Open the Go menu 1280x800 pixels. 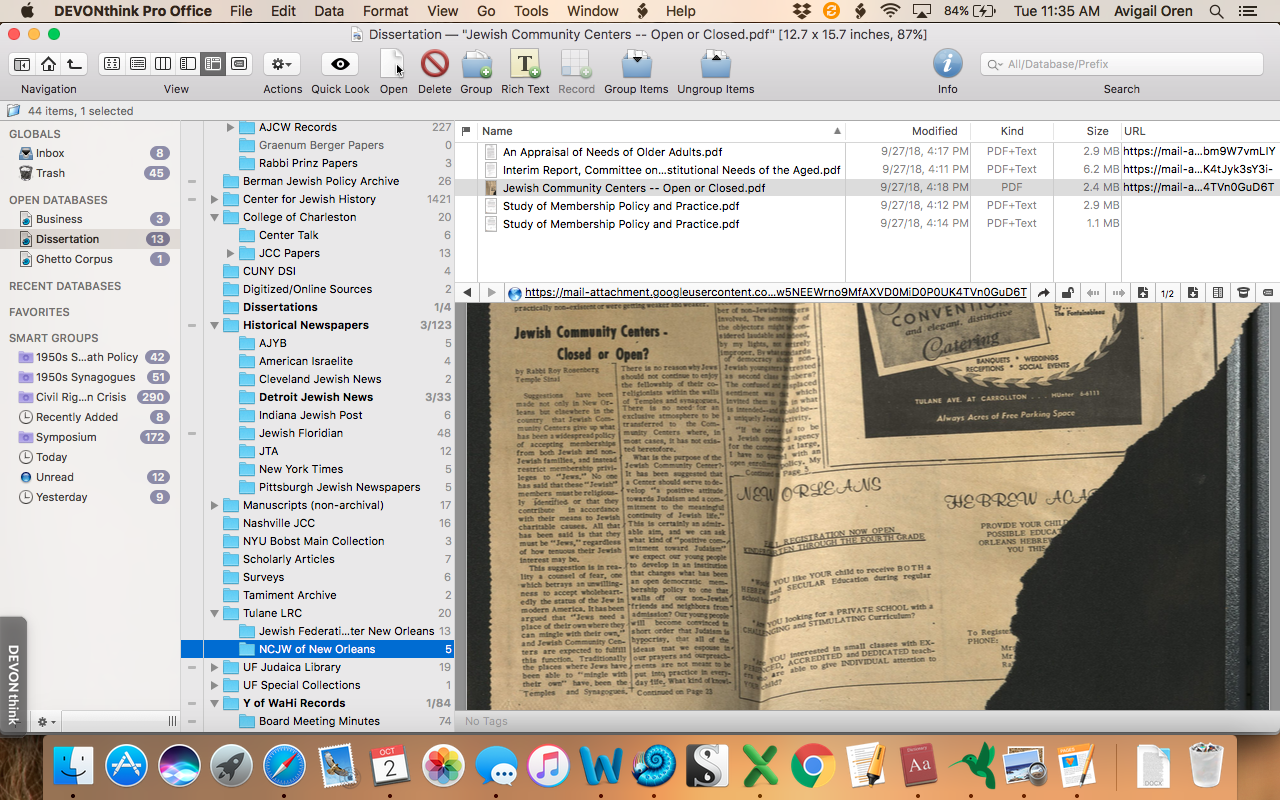point(486,11)
